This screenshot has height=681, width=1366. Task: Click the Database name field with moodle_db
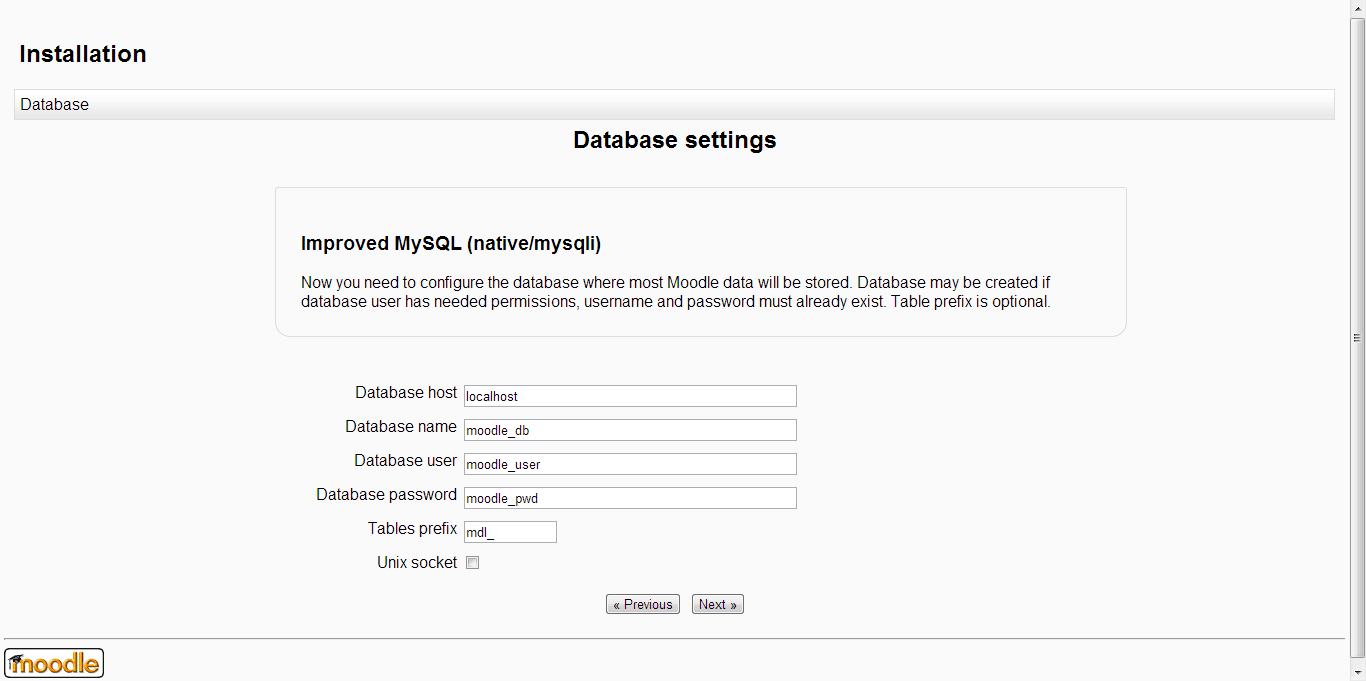(x=630, y=430)
